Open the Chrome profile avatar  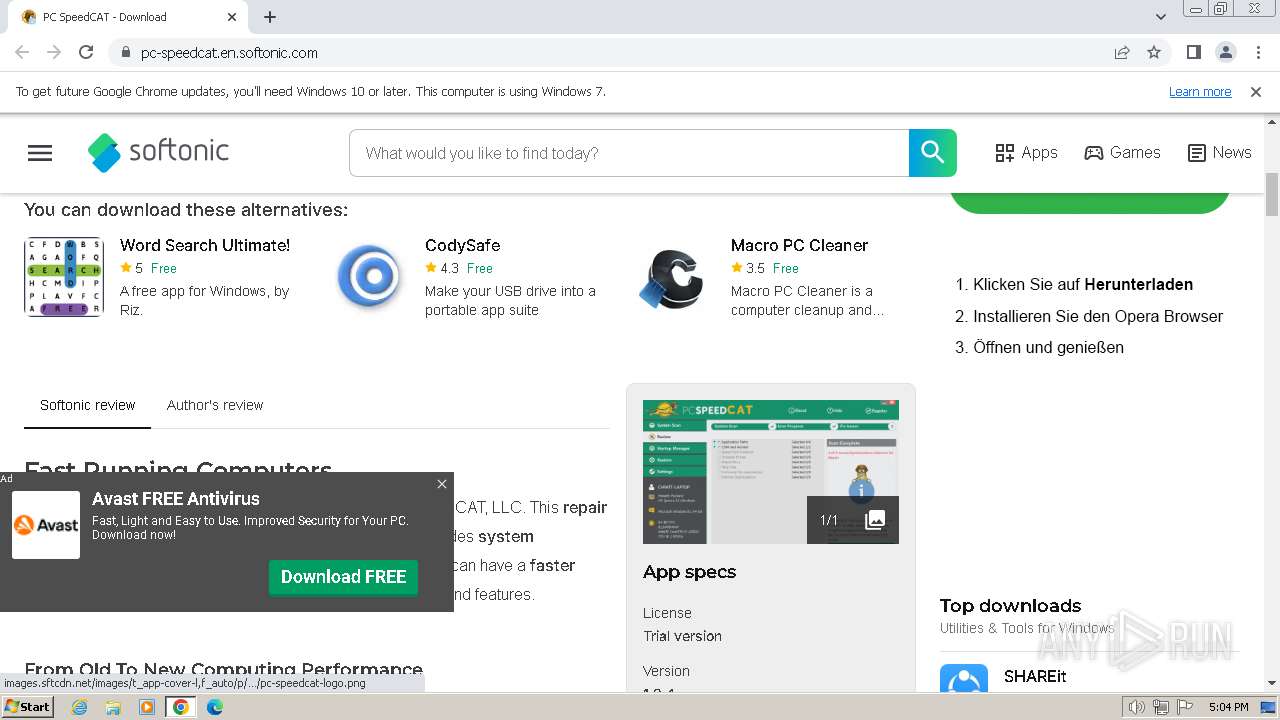[1225, 53]
